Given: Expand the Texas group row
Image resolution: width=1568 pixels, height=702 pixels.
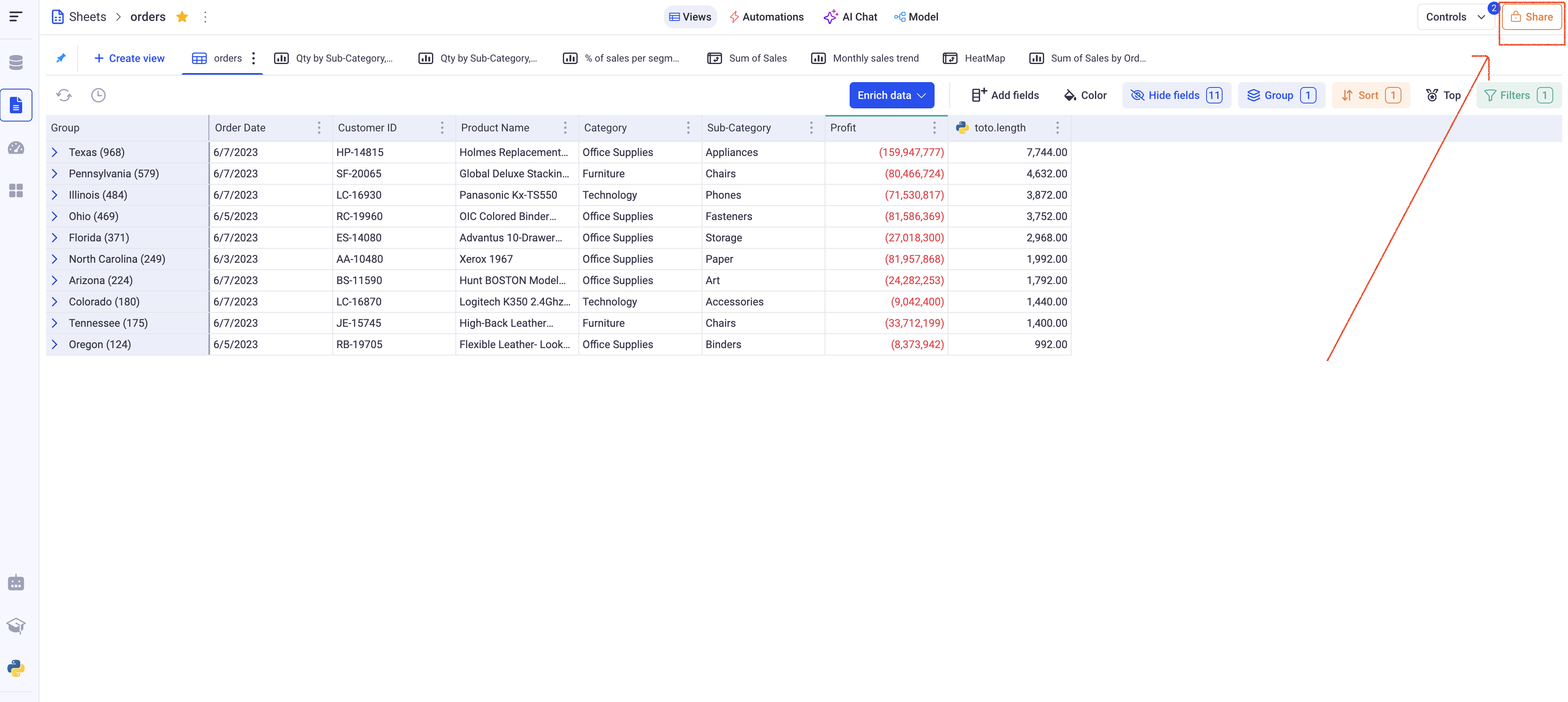Looking at the screenshot, I should [55, 152].
